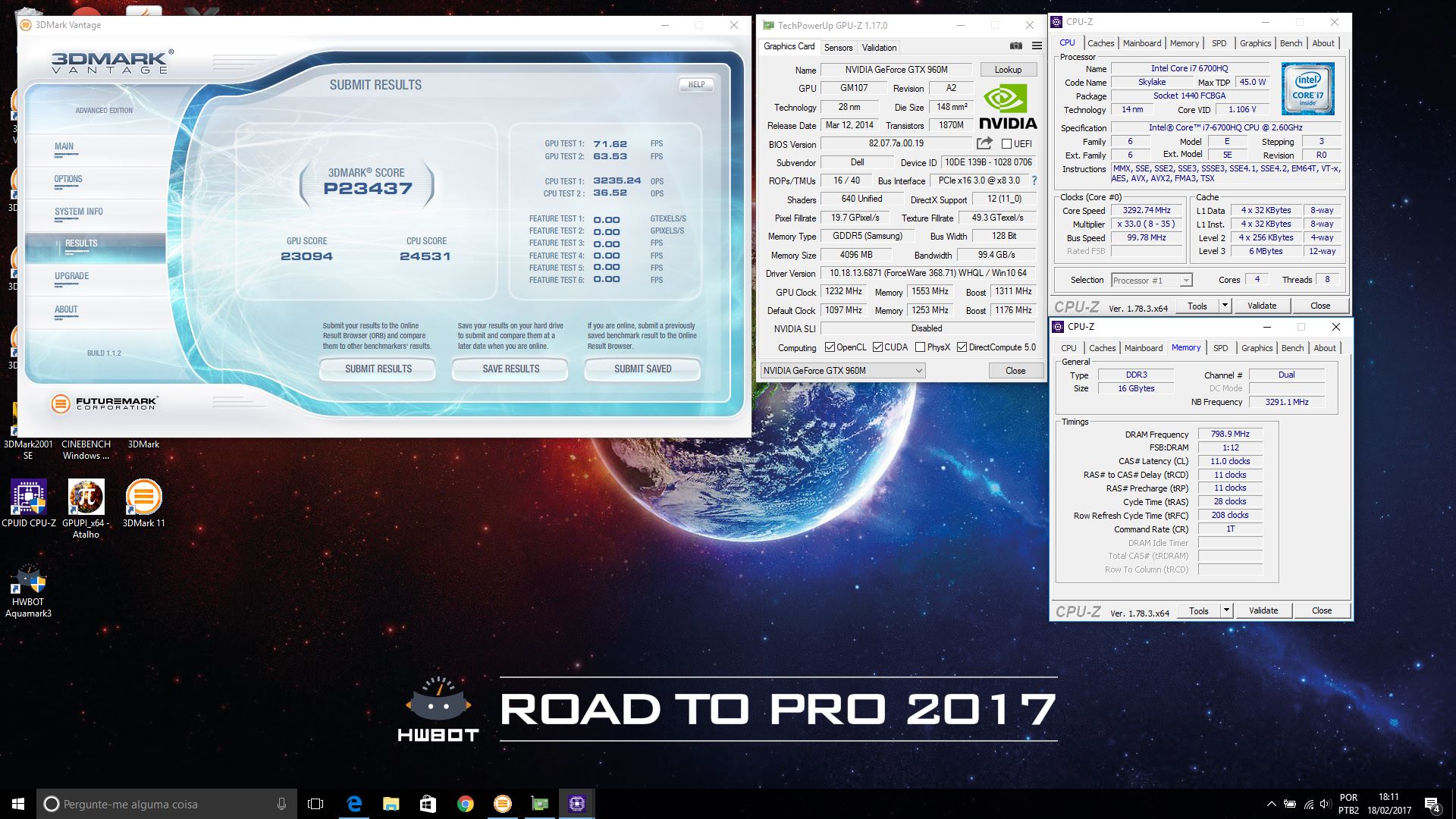Expand Tools dropdown arrow in lower CPU-Z
This screenshot has height=819, width=1456.
[1225, 610]
